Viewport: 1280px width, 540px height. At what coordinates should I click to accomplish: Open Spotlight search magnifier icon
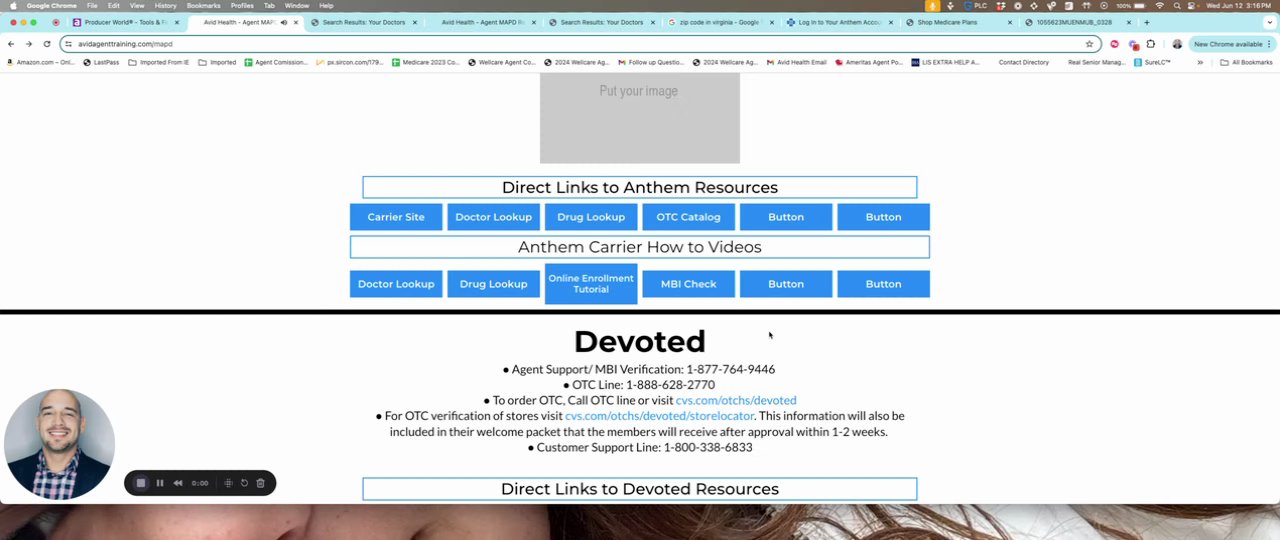tap(1176, 6)
